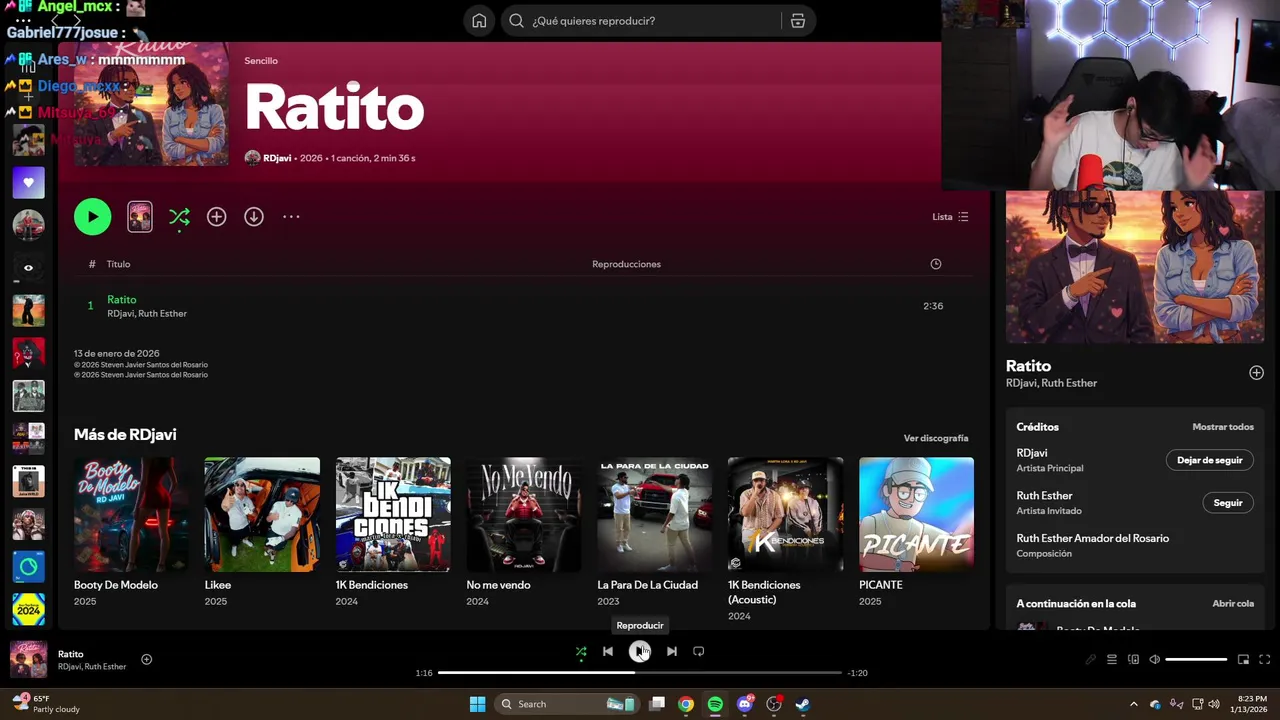Open blue circle playlist in sidebar
The height and width of the screenshot is (720, 1280).
28,567
